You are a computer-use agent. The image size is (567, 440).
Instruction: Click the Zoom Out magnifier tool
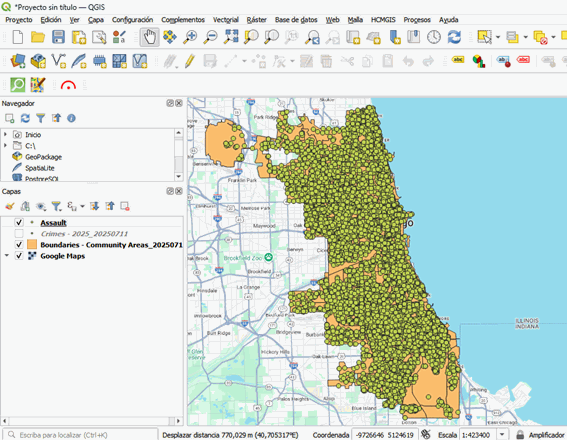point(210,37)
